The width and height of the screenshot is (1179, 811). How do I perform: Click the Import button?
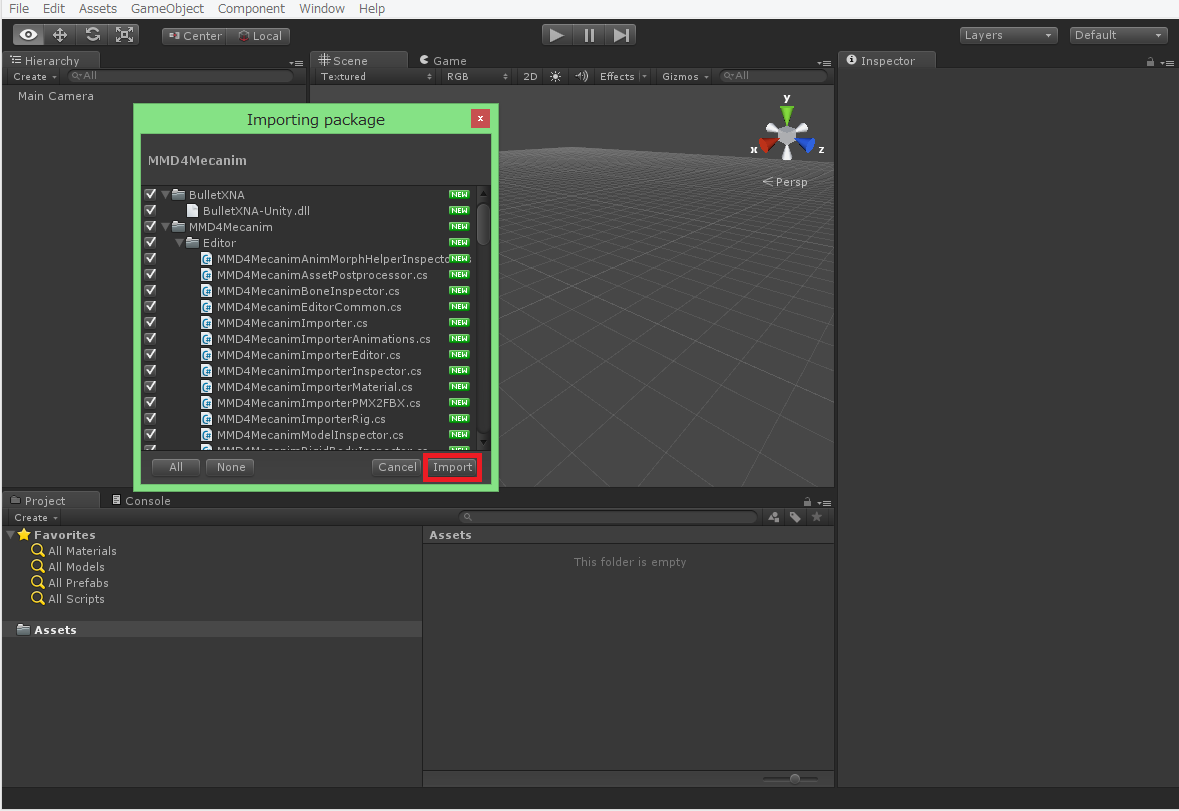(452, 467)
